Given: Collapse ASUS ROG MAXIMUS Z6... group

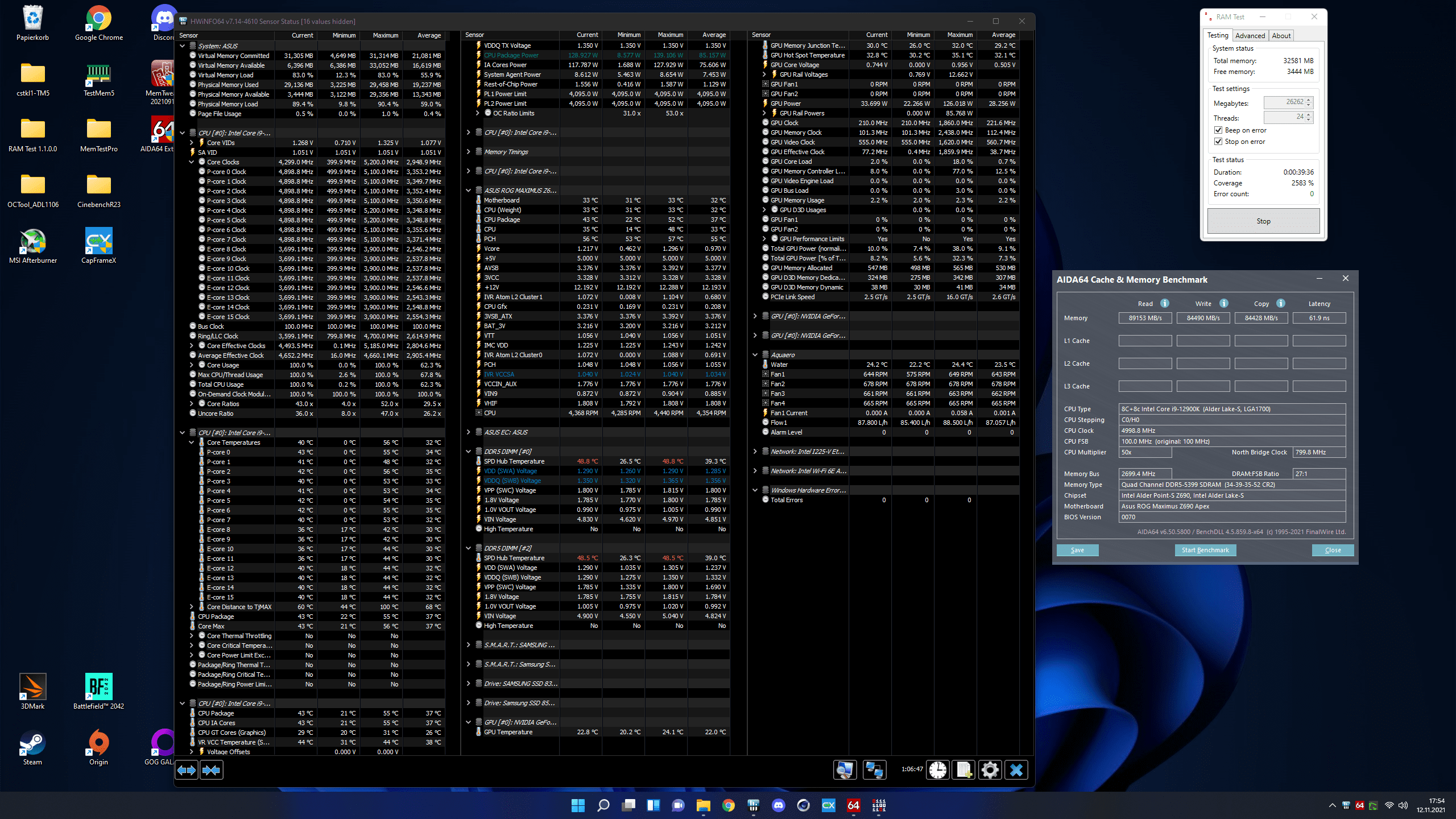Looking at the screenshot, I should point(469,191).
